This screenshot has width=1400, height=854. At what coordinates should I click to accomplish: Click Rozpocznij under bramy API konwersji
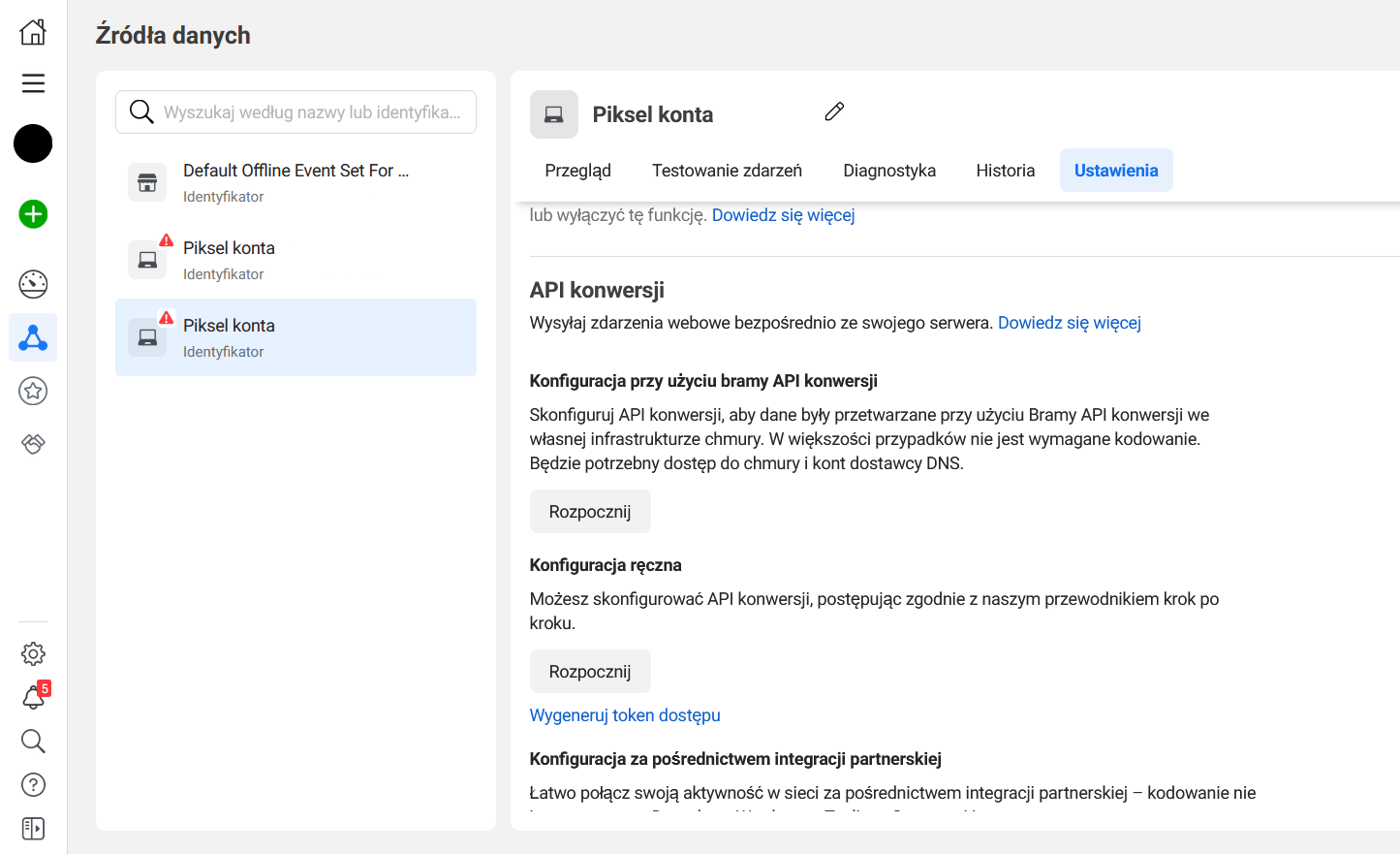point(589,512)
